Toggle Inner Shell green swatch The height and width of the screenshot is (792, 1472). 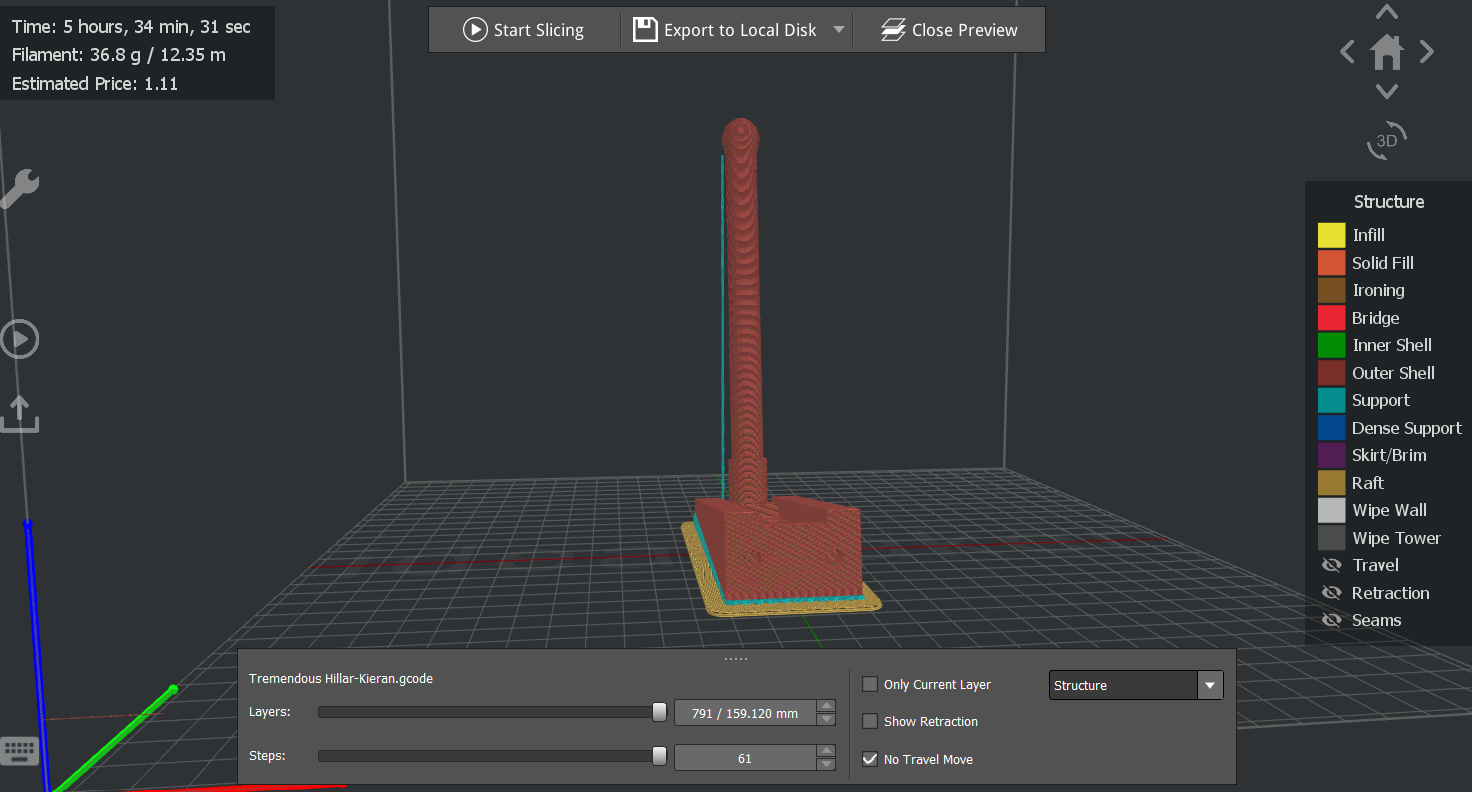(x=1331, y=345)
